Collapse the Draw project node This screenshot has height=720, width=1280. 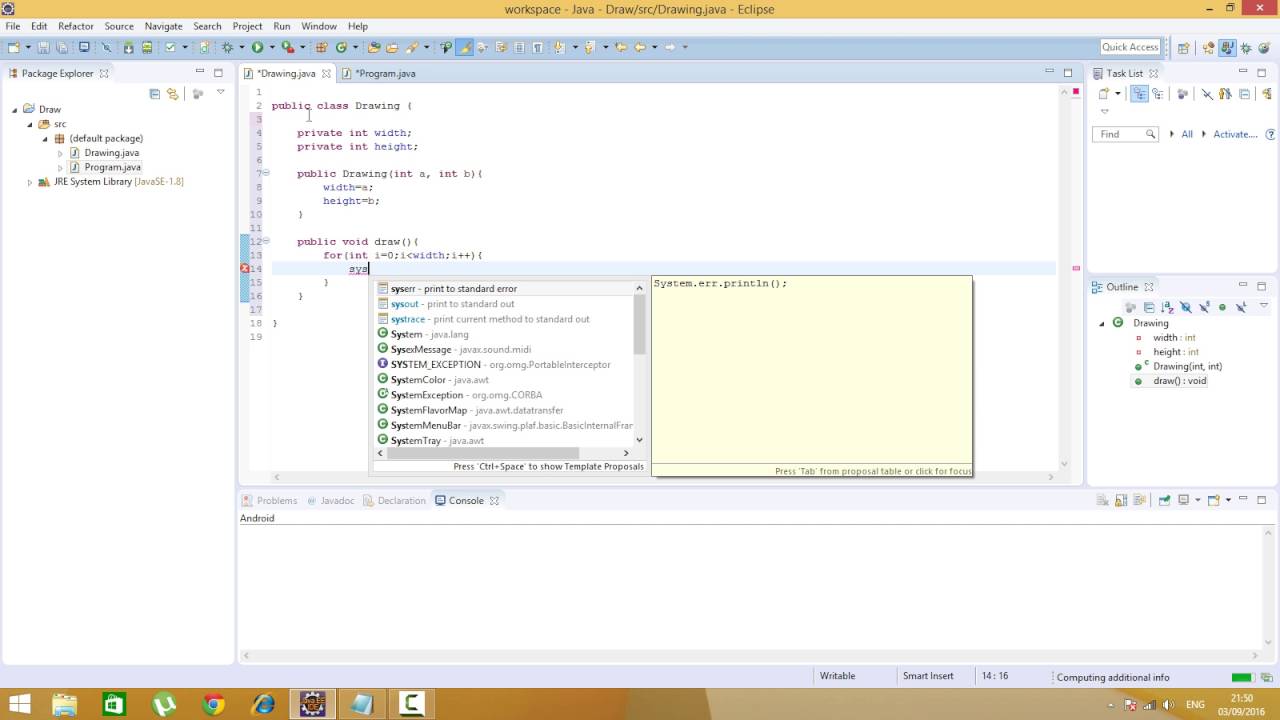point(16,110)
